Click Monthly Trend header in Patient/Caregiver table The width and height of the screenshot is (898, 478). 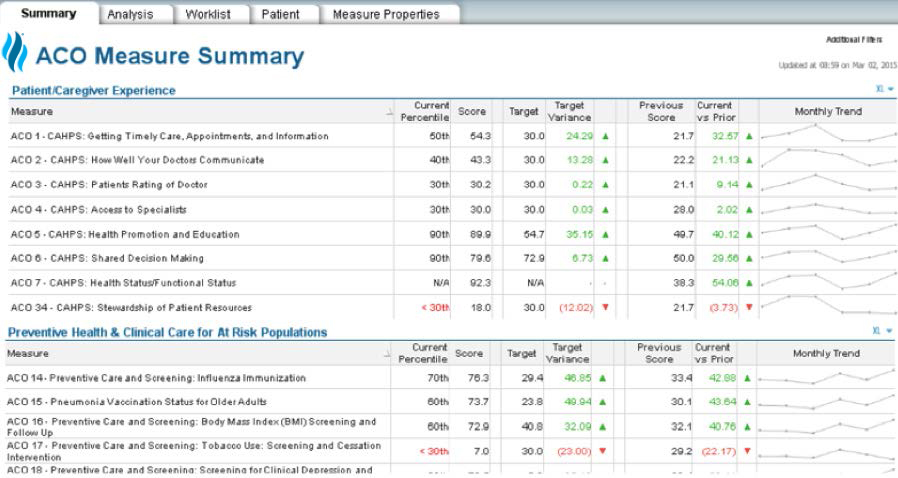tap(828, 112)
